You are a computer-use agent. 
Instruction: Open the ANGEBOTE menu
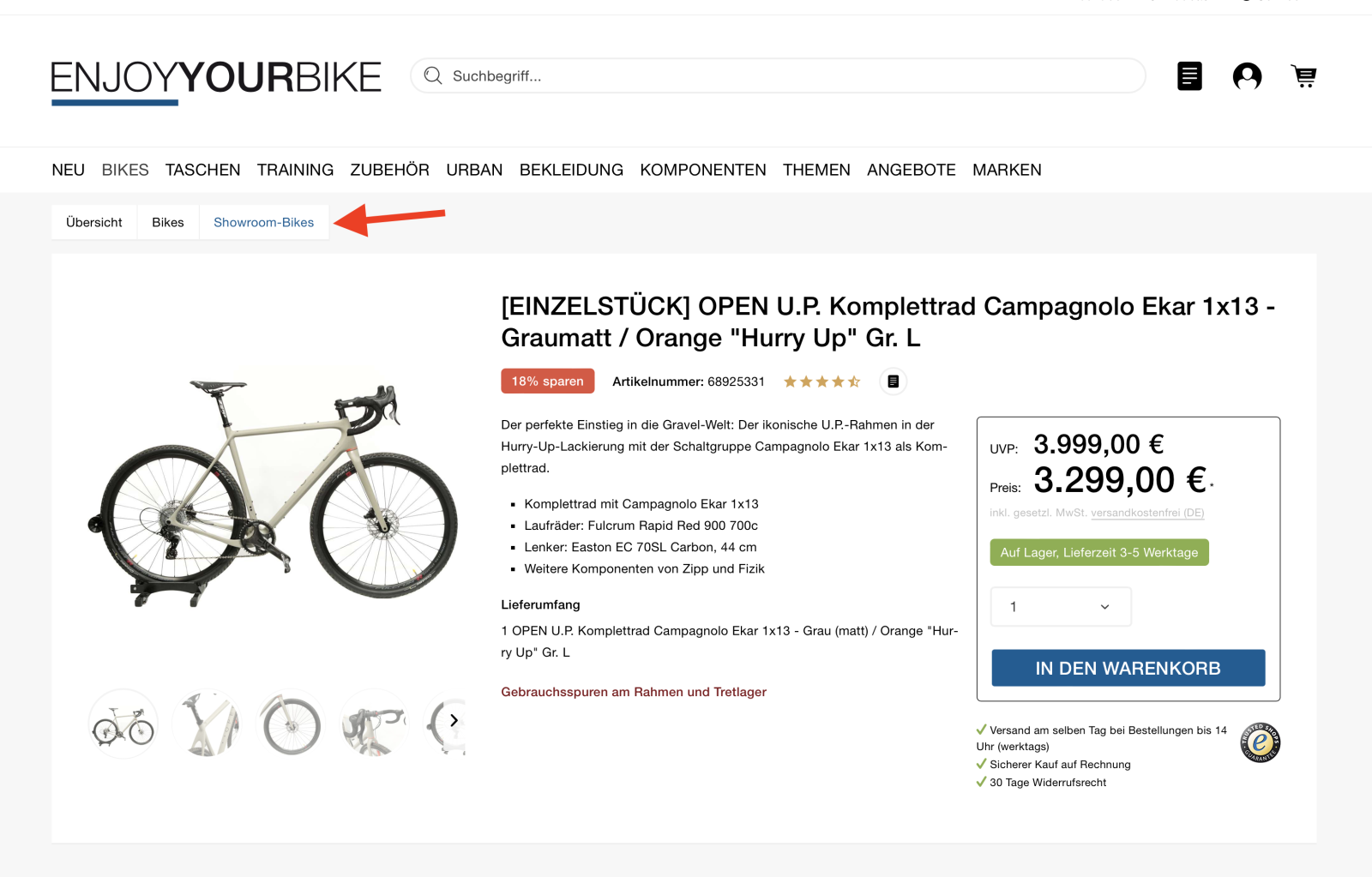coord(911,170)
